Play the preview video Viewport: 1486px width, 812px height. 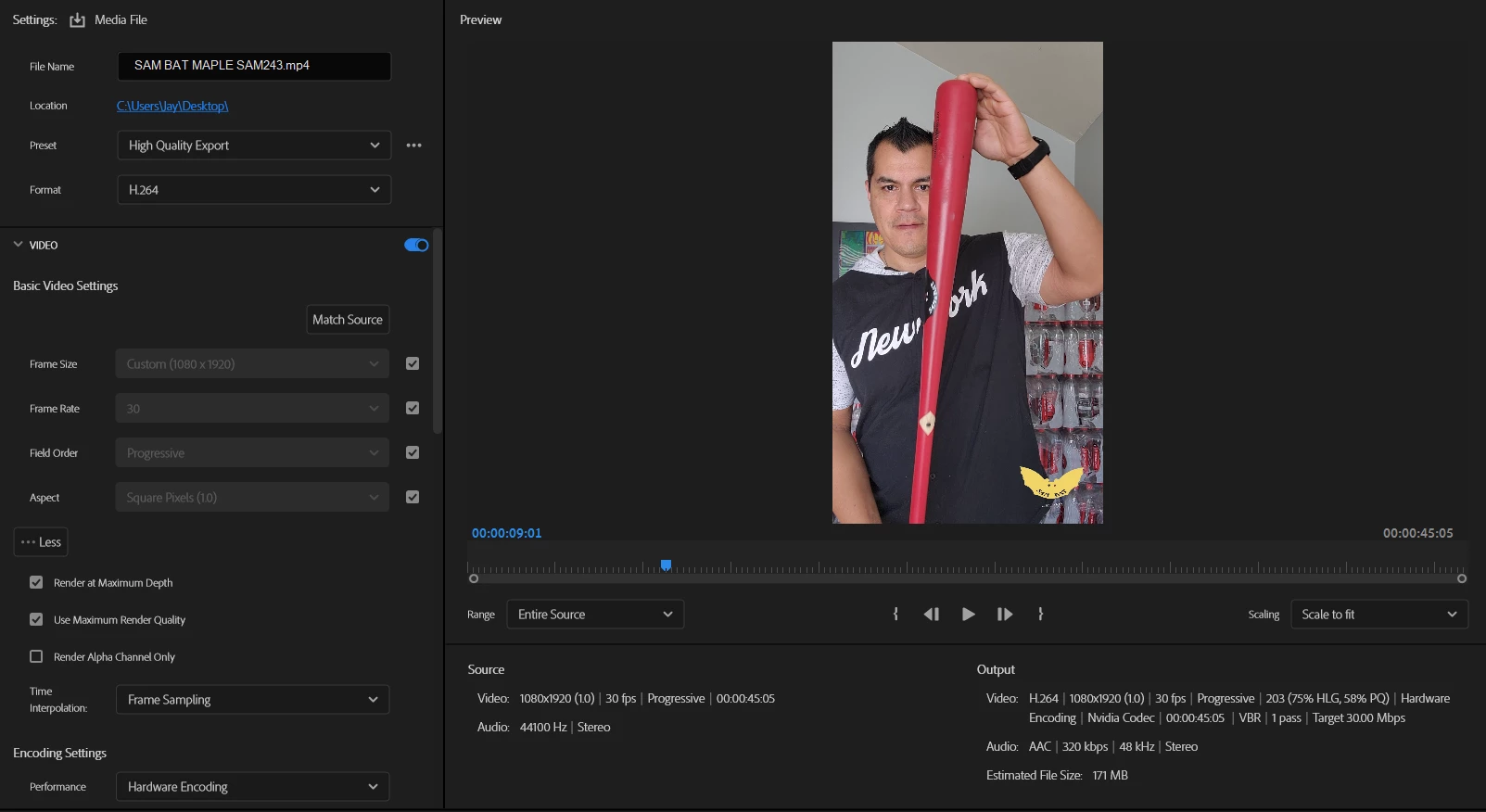968,615
